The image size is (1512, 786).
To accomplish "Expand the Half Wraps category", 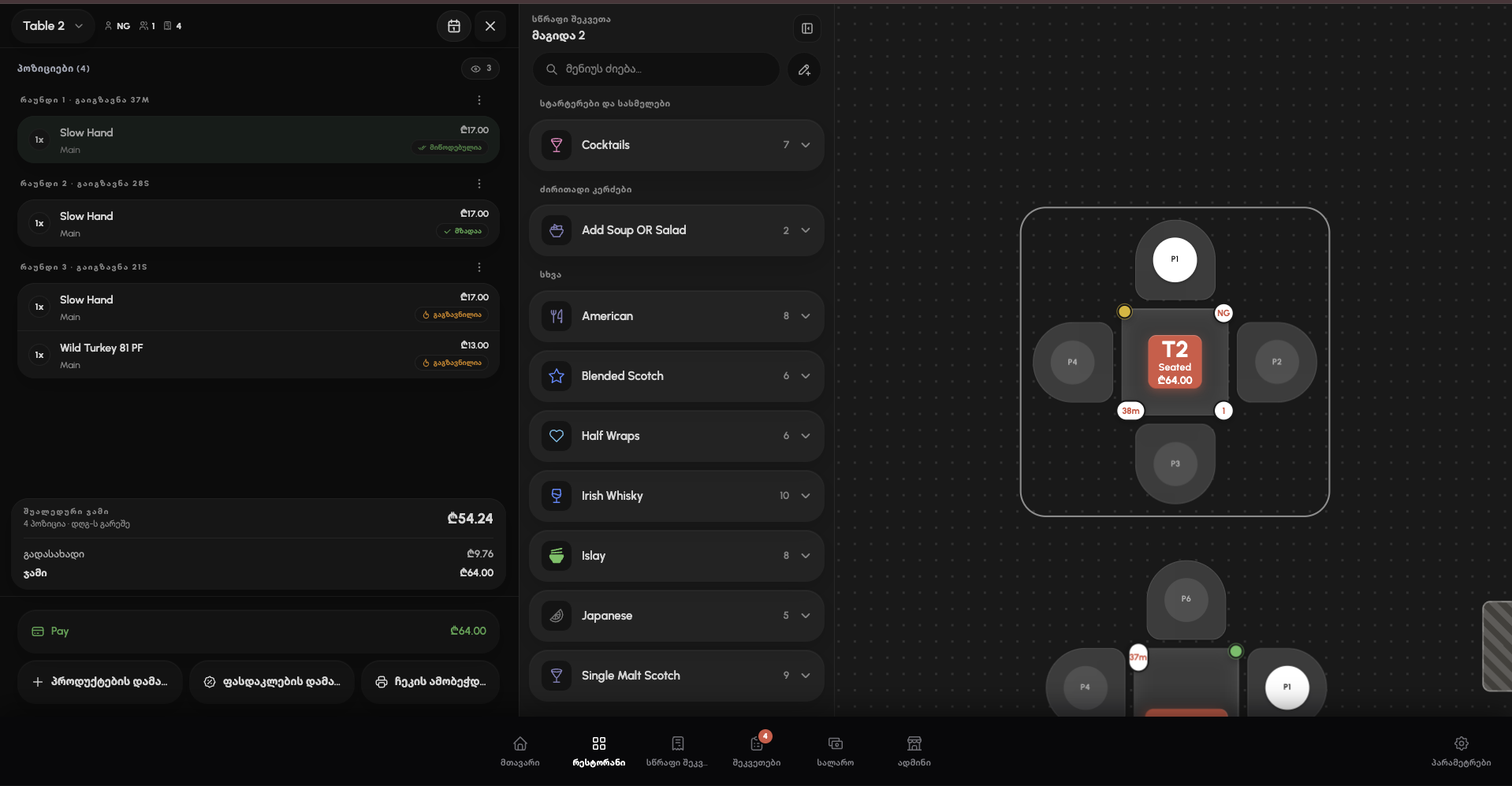I will pyautogui.click(x=676, y=436).
